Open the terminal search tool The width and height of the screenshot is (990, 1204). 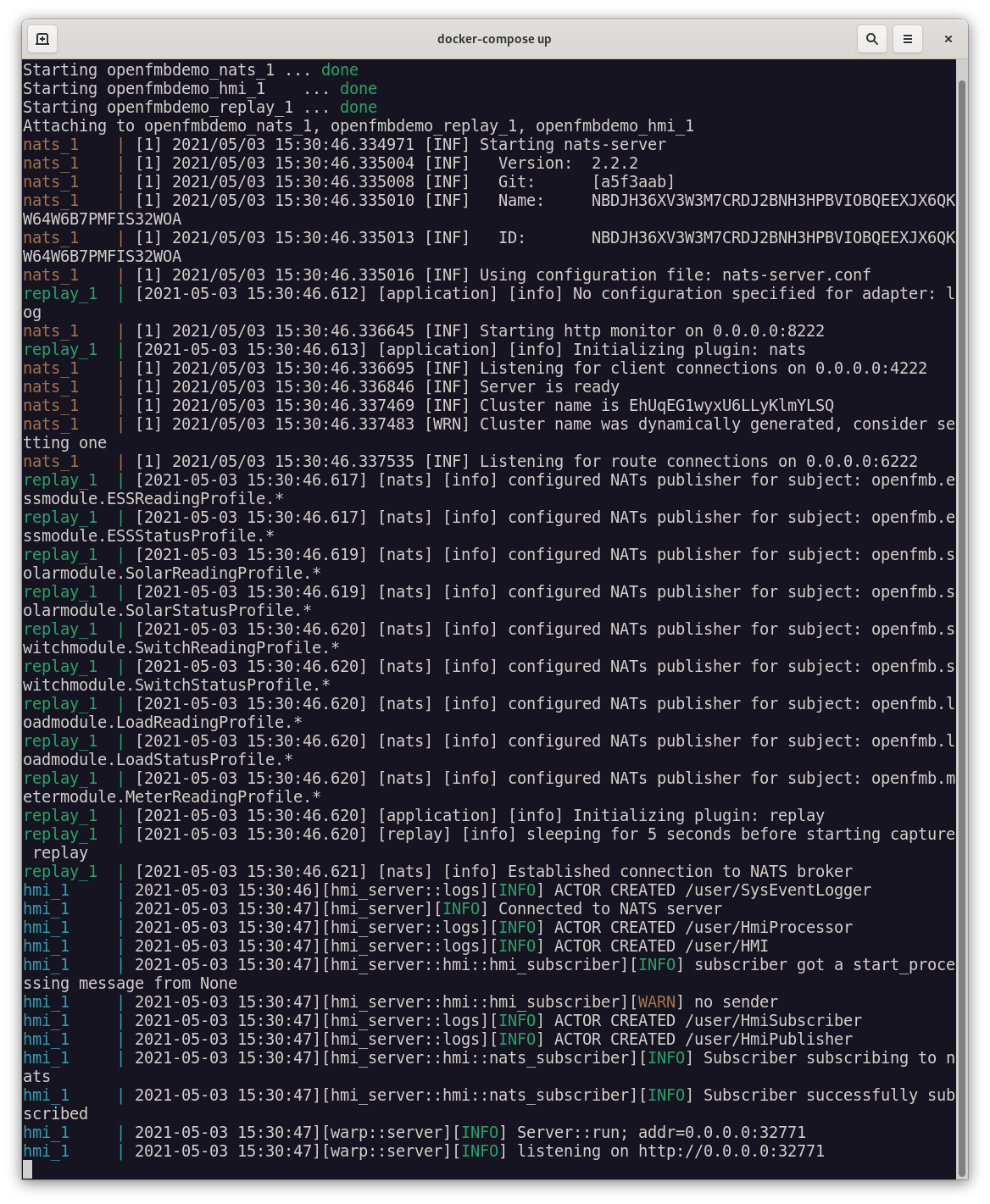click(x=871, y=39)
